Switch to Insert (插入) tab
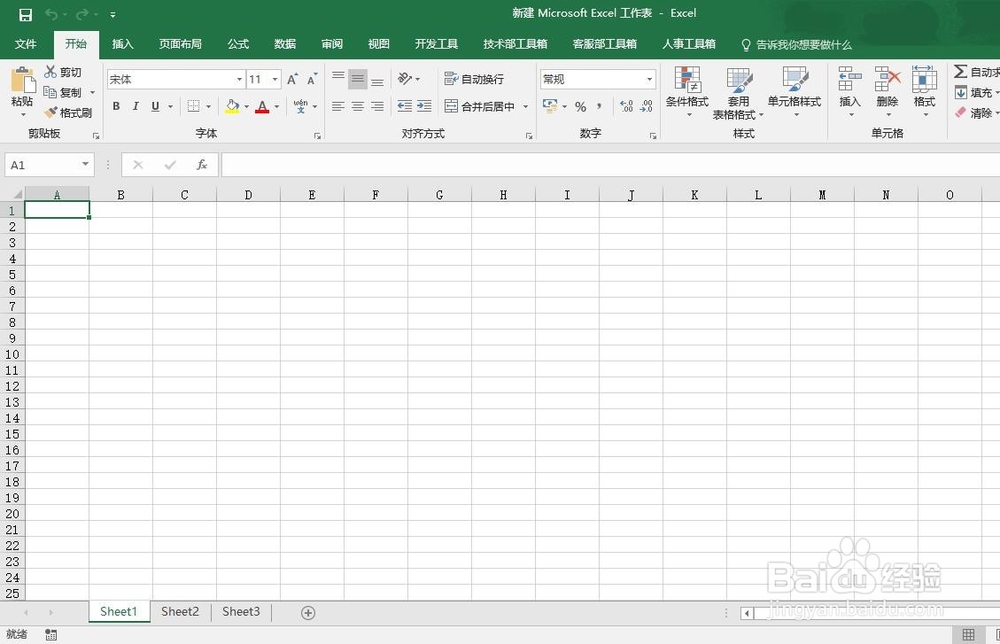 (x=122, y=44)
